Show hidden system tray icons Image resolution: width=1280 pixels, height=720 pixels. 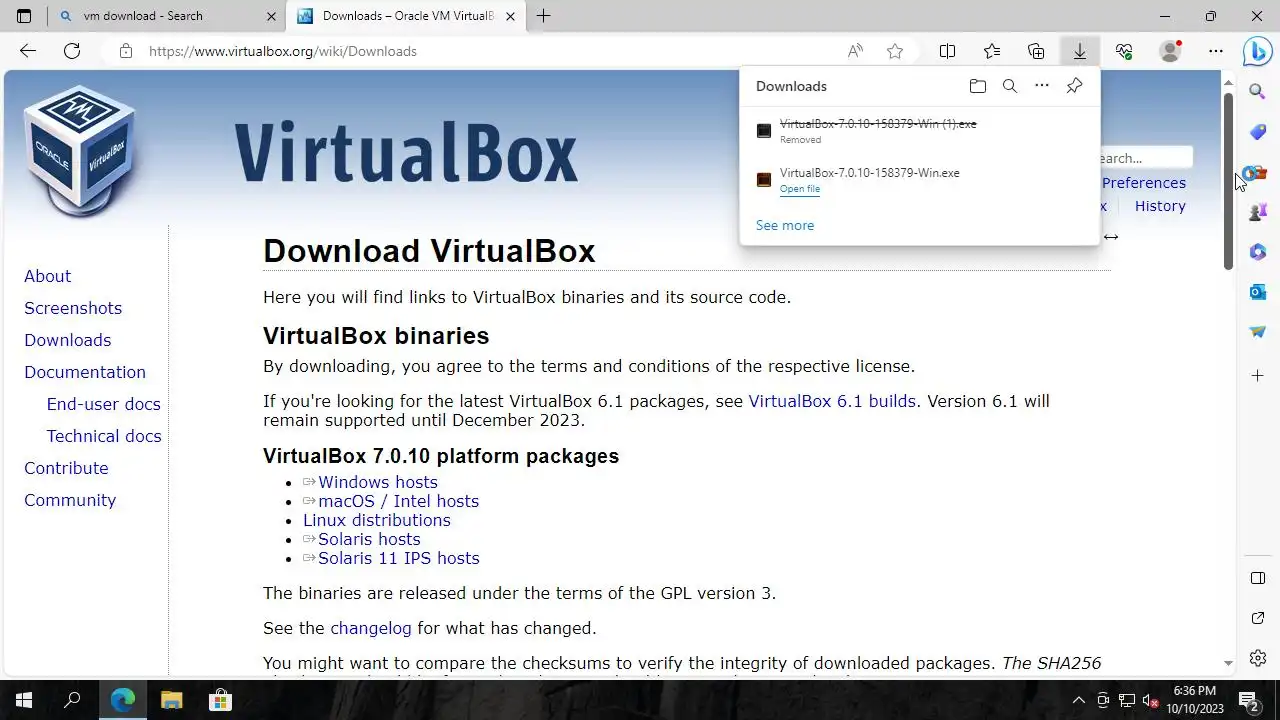click(1079, 700)
